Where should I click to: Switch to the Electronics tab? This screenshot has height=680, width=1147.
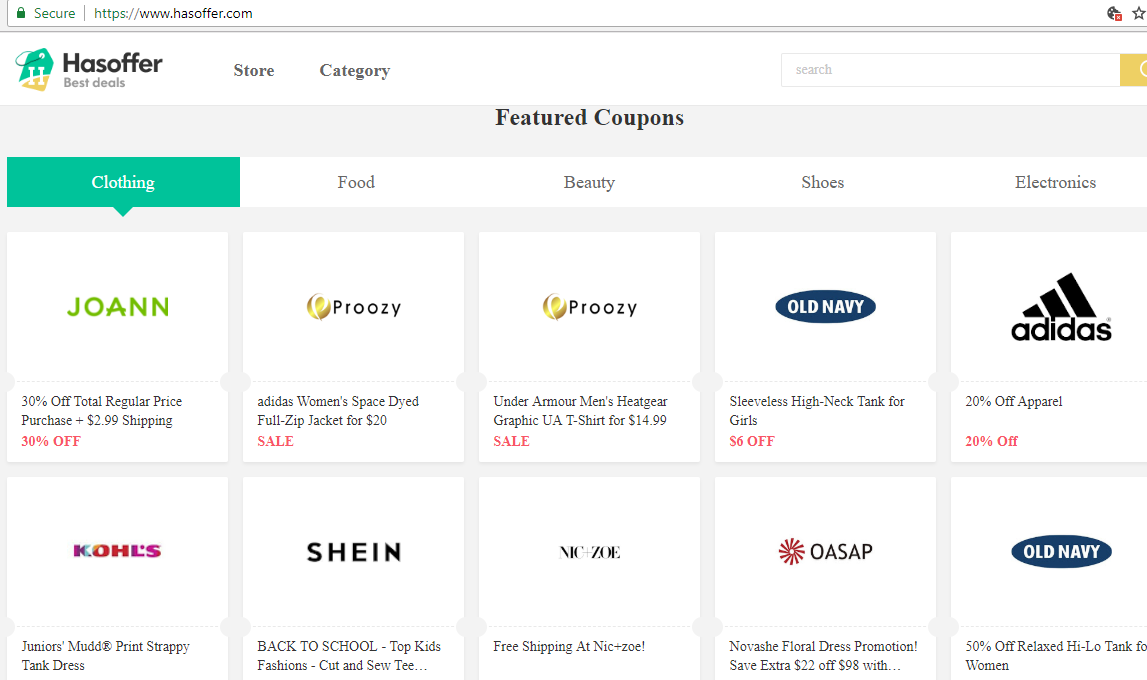click(1055, 182)
